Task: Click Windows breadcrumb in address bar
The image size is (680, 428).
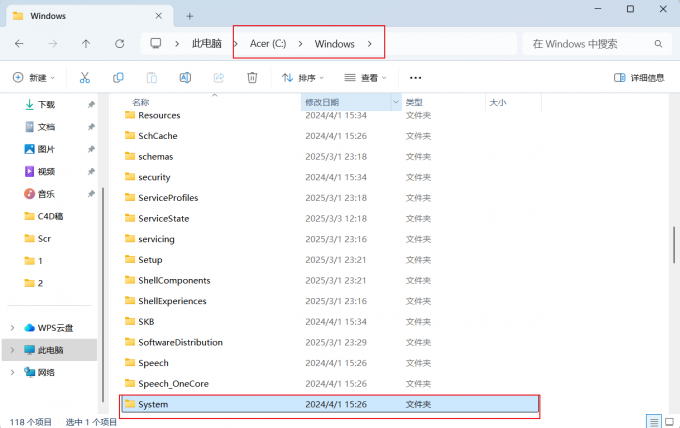Action: point(334,44)
